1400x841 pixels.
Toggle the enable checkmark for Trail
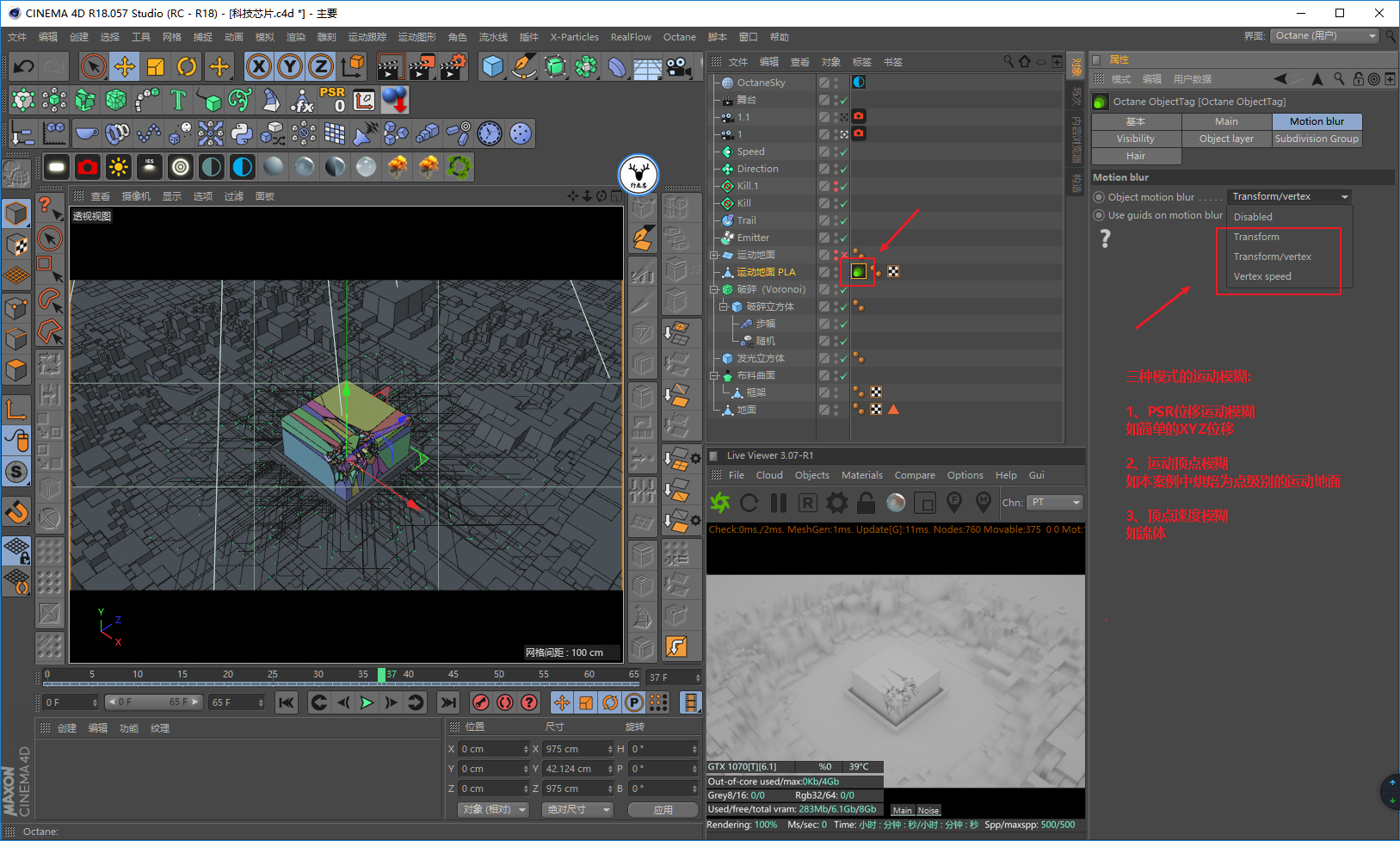tap(844, 221)
